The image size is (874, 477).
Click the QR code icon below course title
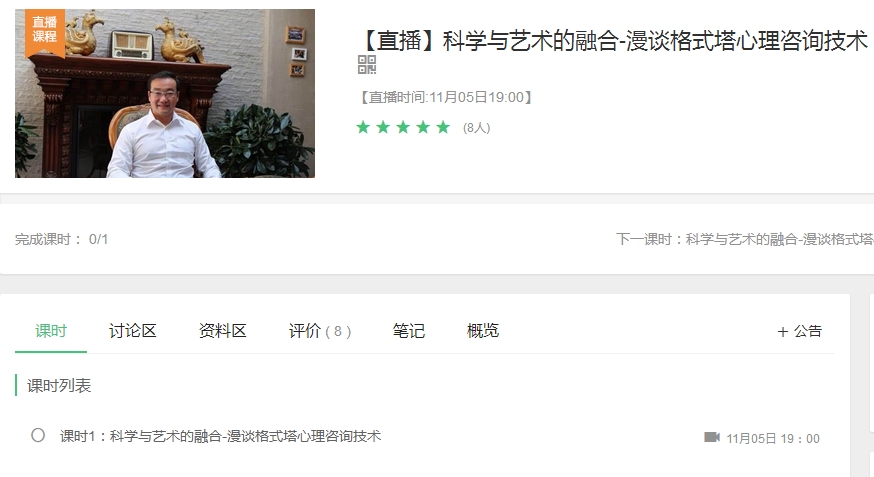click(x=367, y=65)
